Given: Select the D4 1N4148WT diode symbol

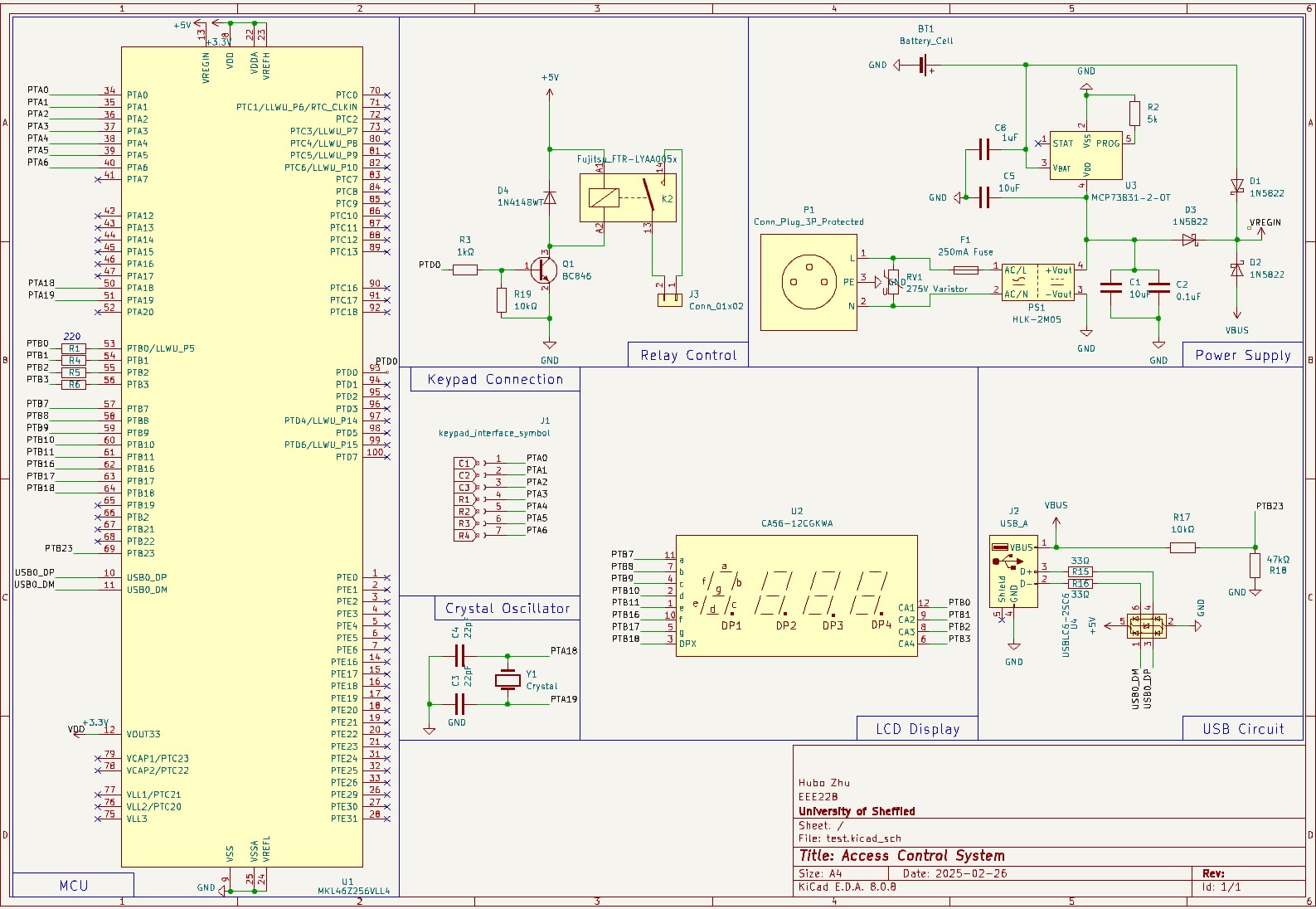Looking at the screenshot, I should [x=549, y=197].
